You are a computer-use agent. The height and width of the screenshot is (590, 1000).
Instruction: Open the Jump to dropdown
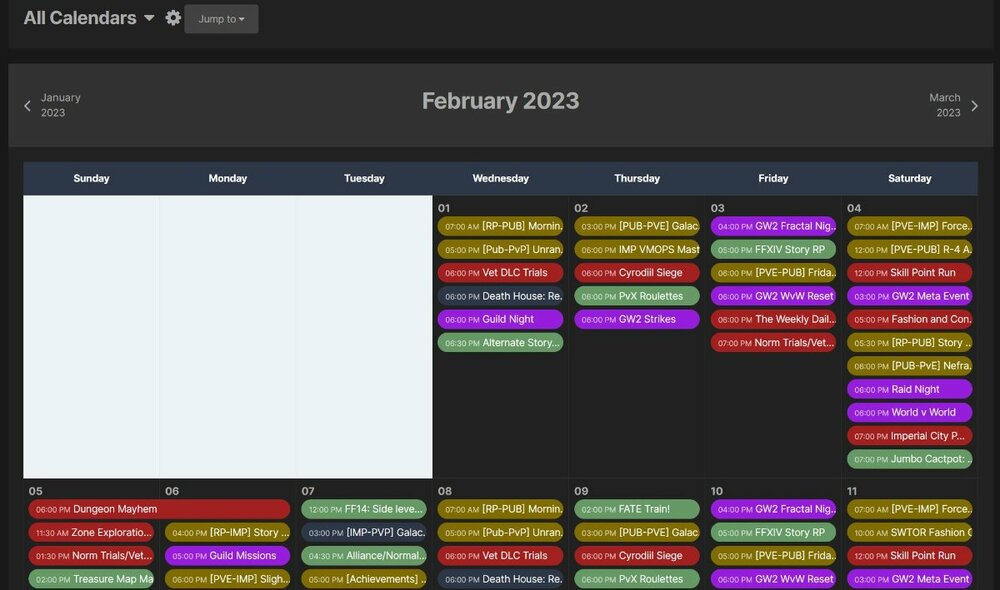[221, 19]
